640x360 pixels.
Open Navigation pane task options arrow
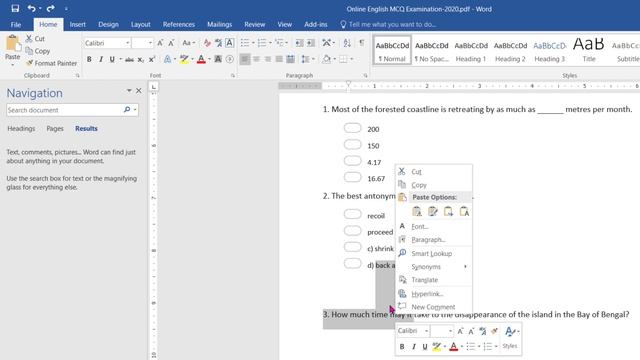pyautogui.click(x=129, y=91)
